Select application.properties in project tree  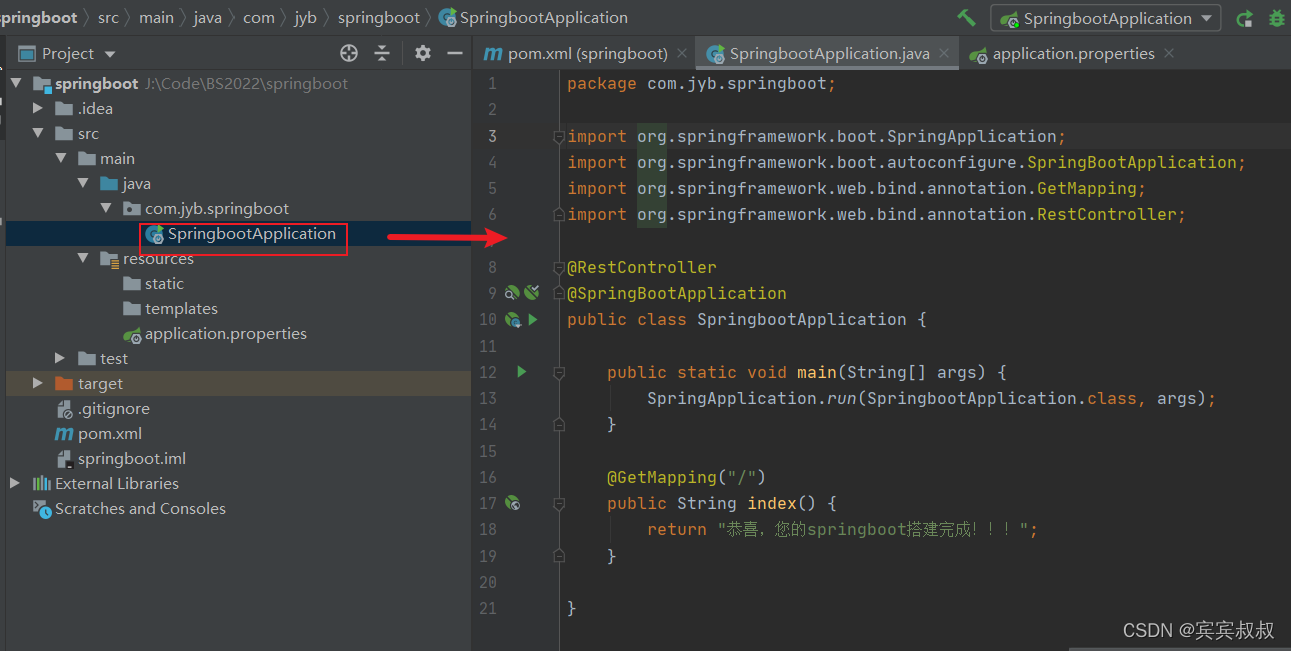point(226,334)
